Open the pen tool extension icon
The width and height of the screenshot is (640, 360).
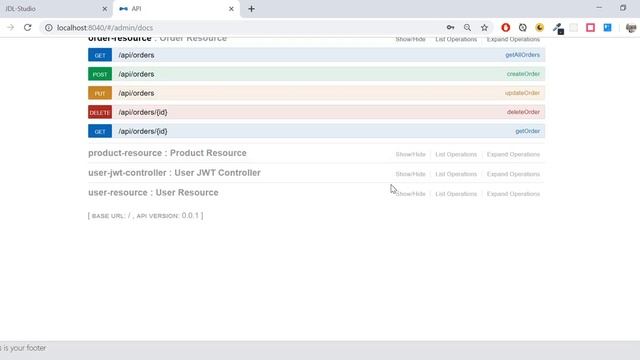[x=558, y=28]
